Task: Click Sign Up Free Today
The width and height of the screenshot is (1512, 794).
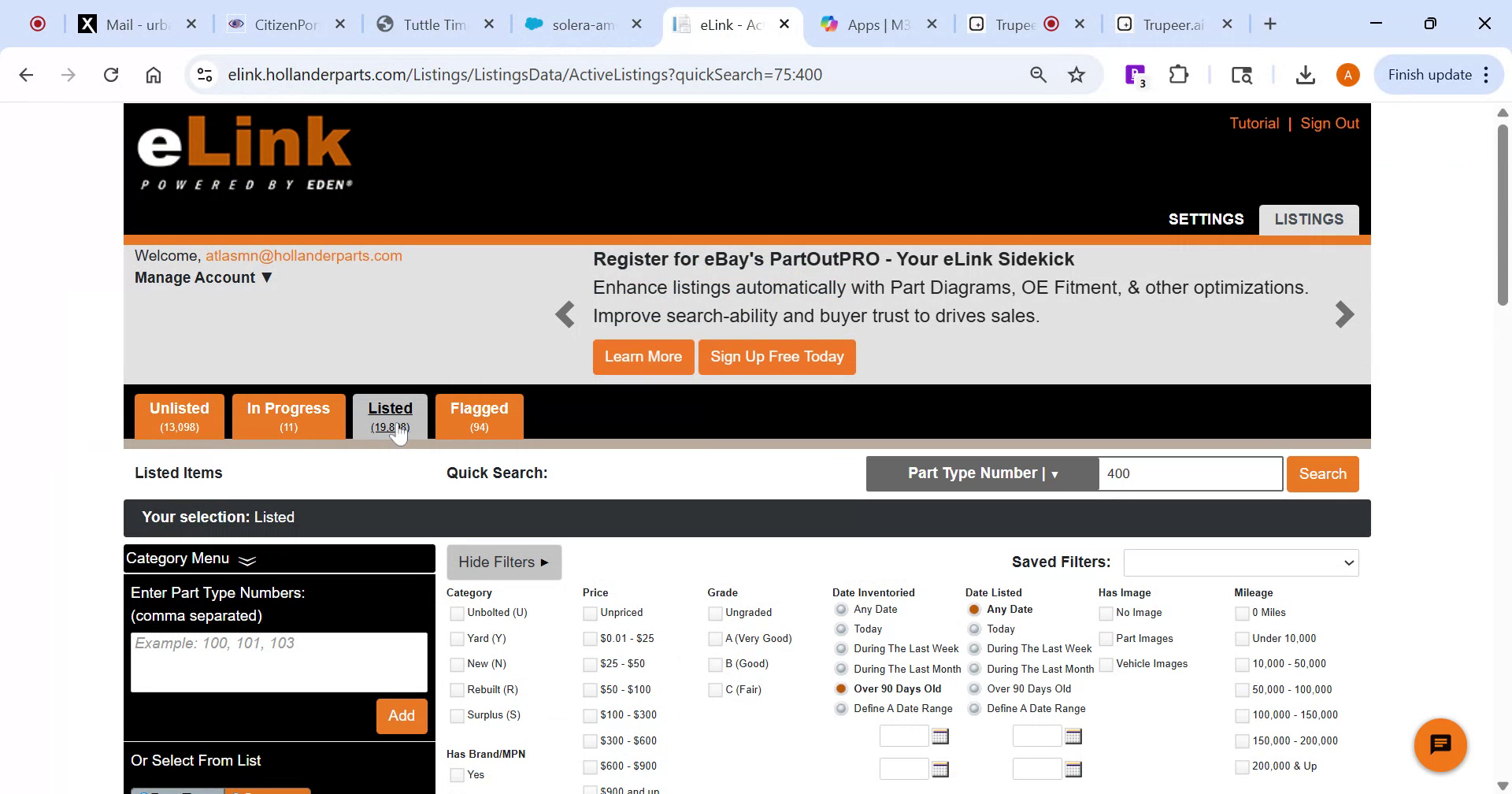Action: pyautogui.click(x=776, y=356)
